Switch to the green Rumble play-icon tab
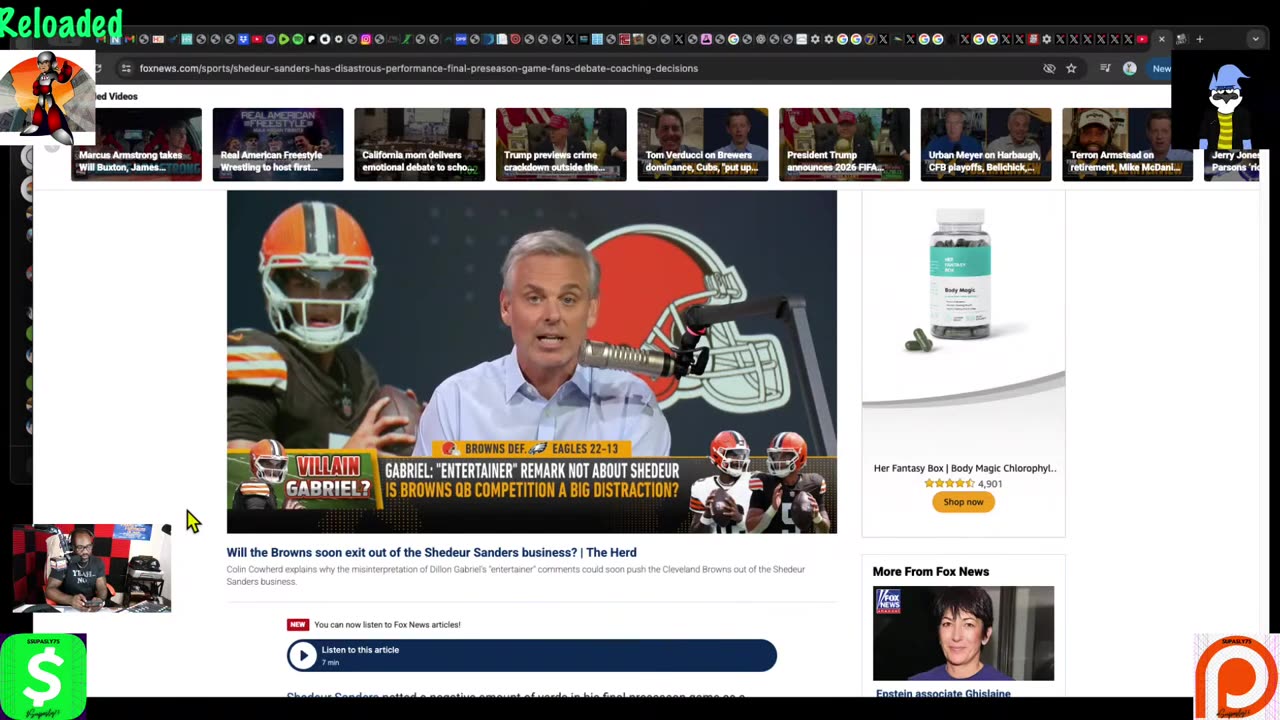The image size is (1280, 720). [x=284, y=39]
